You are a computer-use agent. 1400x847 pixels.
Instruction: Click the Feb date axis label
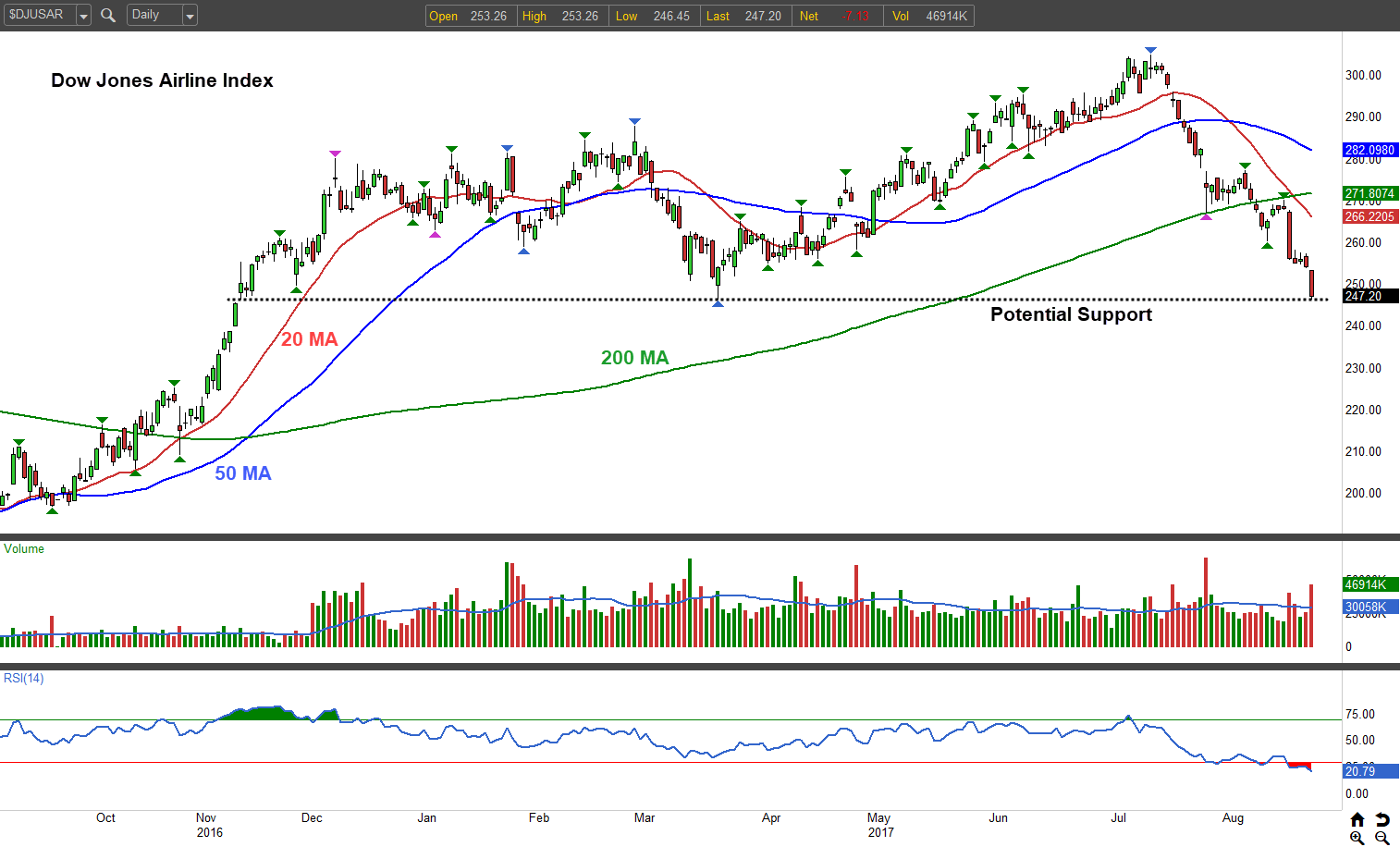tap(538, 817)
